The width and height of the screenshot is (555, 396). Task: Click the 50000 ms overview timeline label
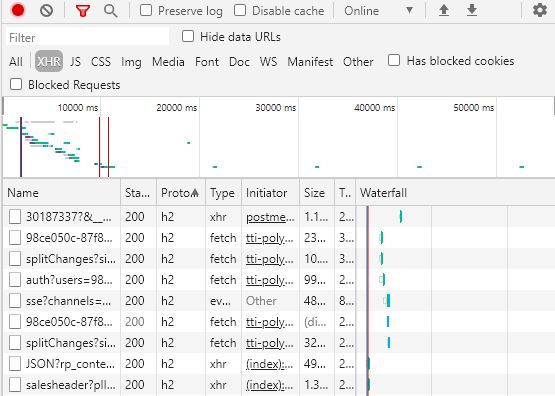click(474, 108)
